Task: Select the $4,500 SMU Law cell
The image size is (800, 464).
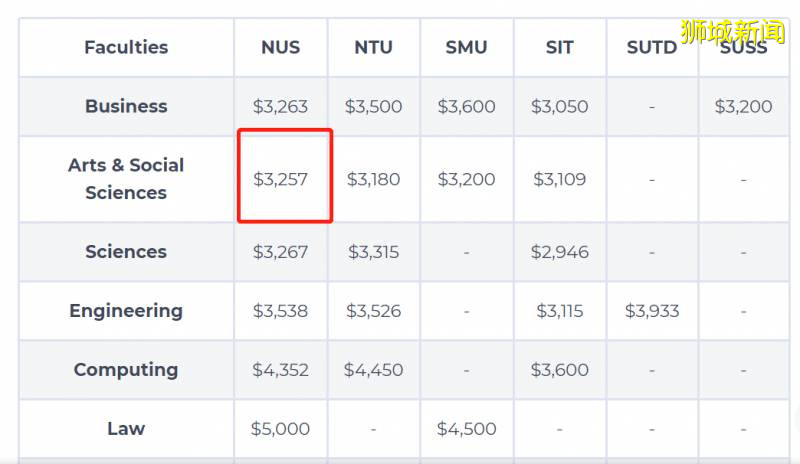Action: click(x=466, y=428)
